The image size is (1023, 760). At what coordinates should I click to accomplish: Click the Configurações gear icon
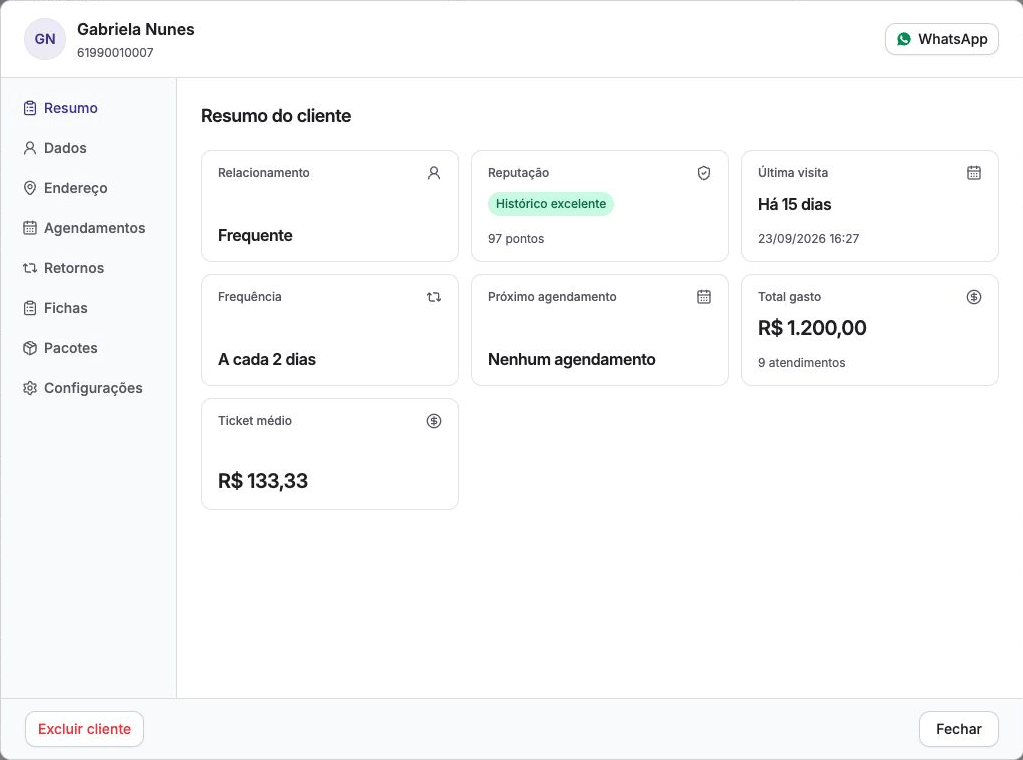tap(30, 388)
